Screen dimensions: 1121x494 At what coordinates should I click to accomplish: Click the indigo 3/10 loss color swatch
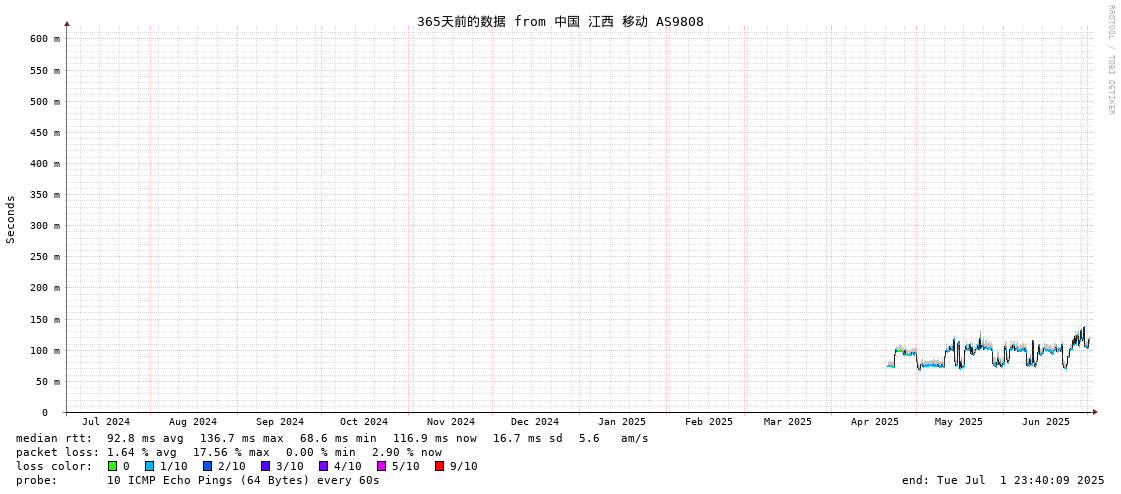tap(266, 466)
